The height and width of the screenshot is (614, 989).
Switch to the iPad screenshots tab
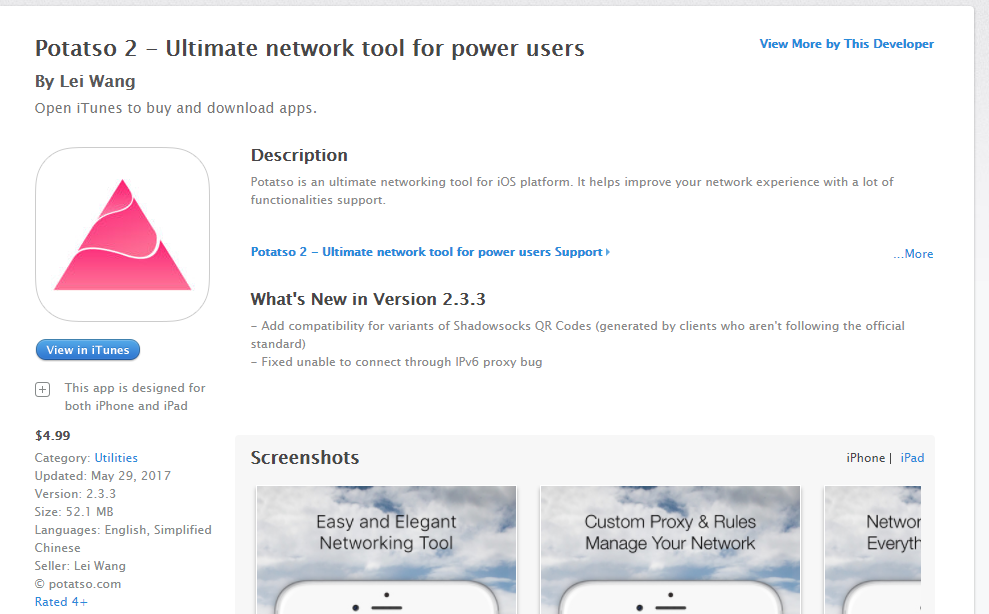[912, 458]
